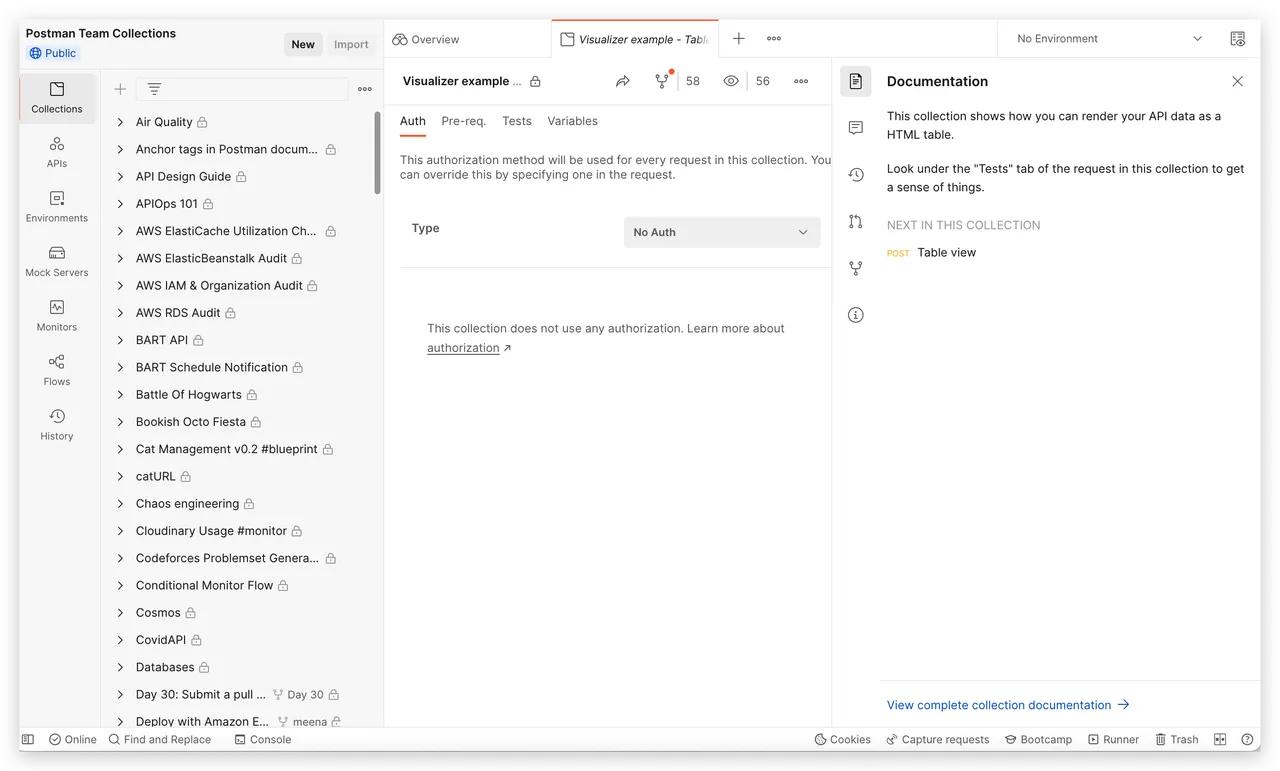Image resolution: width=1280 pixels, height=771 pixels.
Task: Expand the AWS RDS Audit collection
Action: [120, 313]
